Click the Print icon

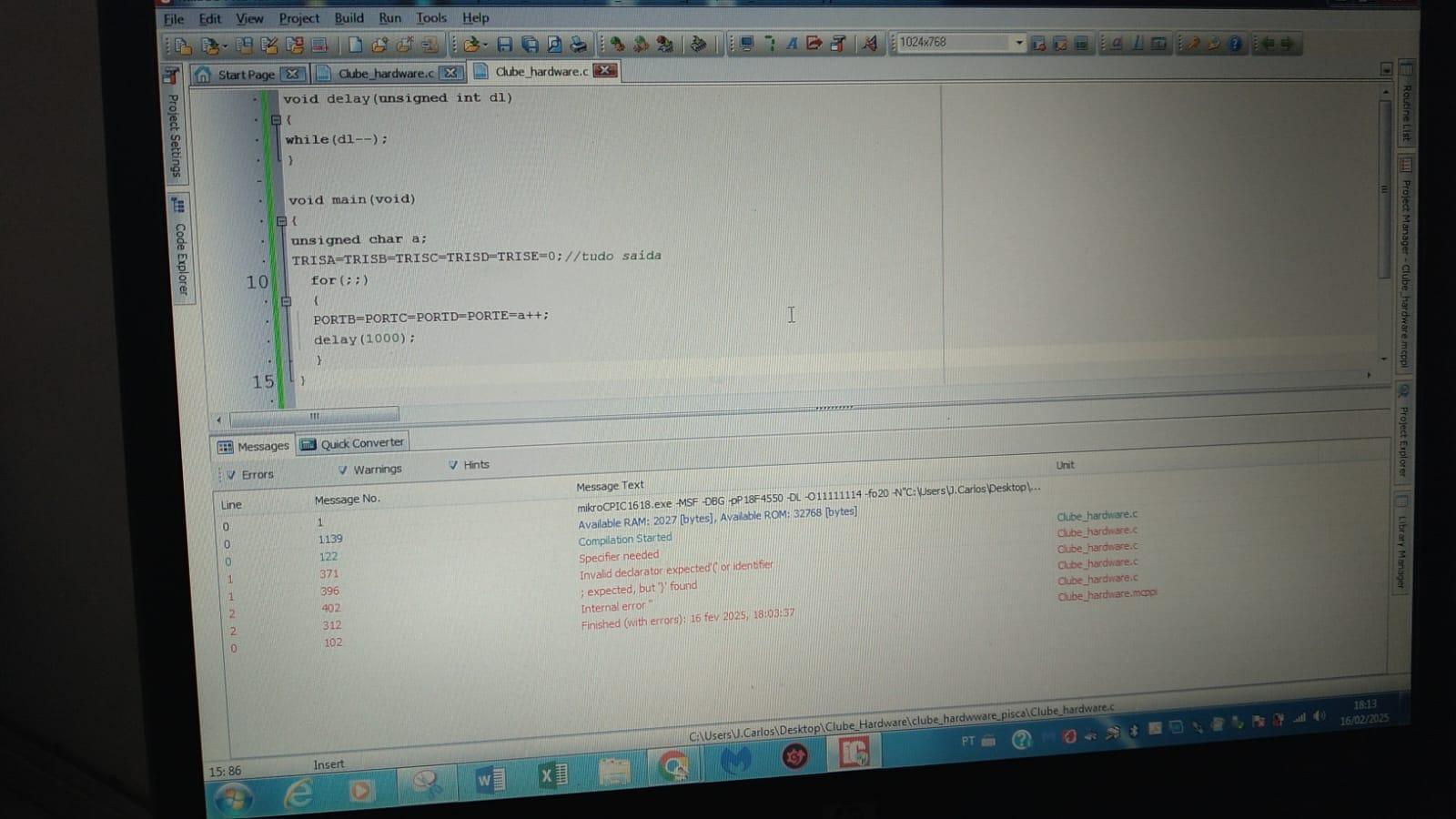tap(579, 44)
